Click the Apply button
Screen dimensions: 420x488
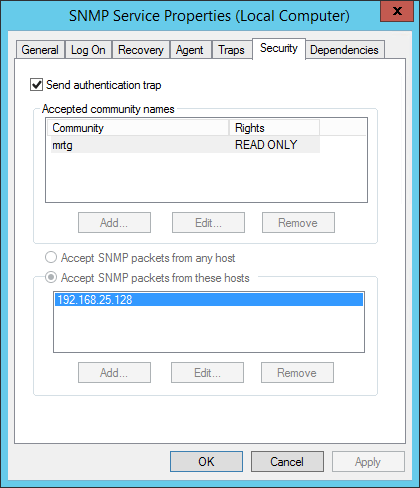[368, 461]
